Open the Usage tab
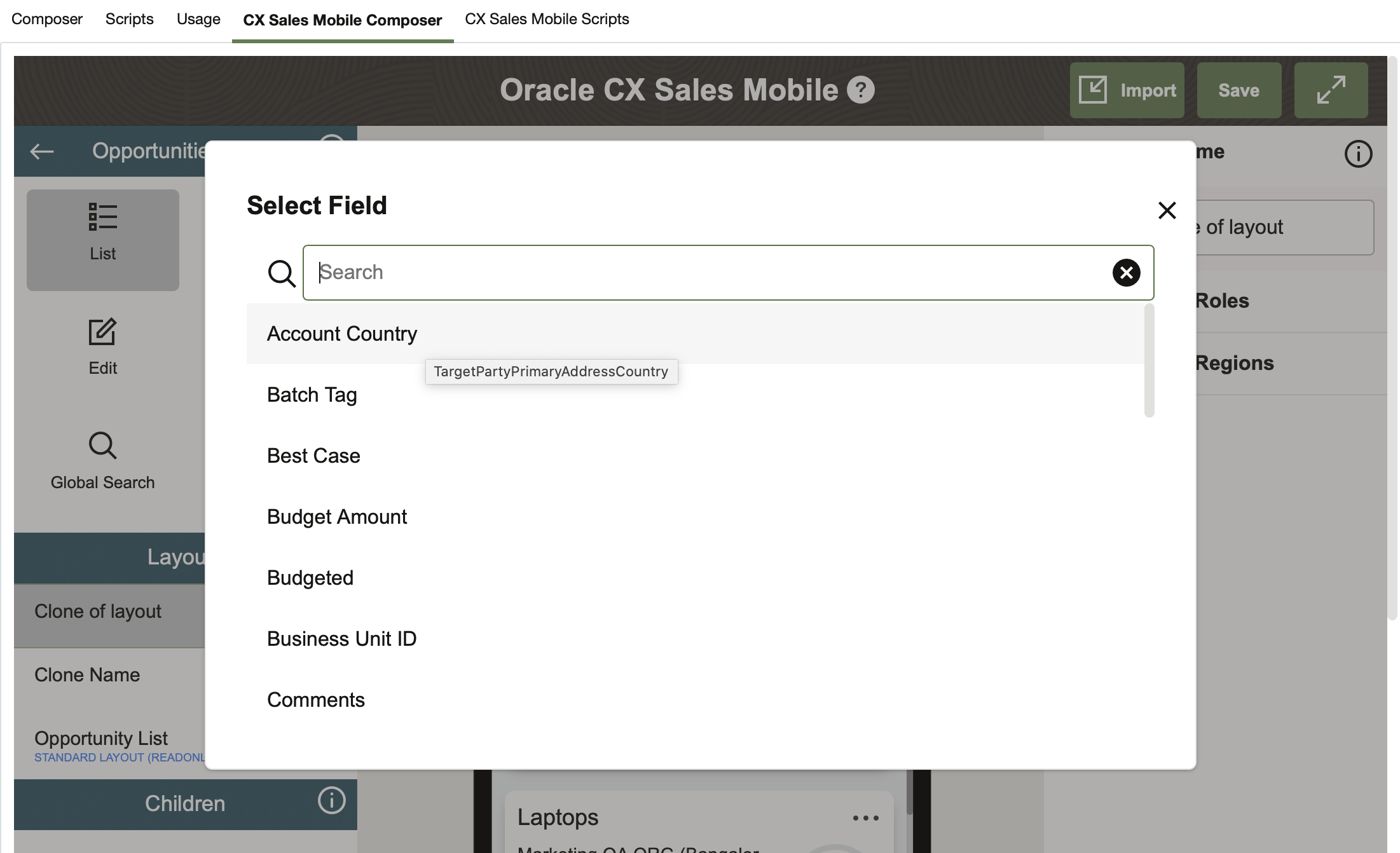This screenshot has width=1400, height=853. (x=198, y=19)
